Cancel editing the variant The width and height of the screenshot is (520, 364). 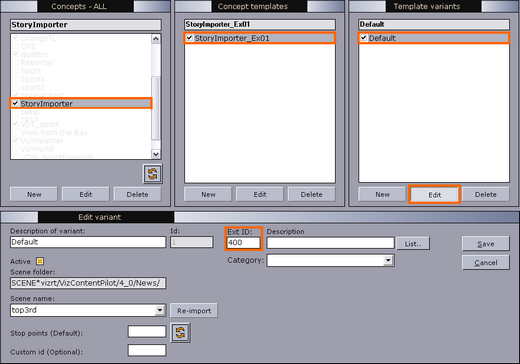tap(486, 263)
